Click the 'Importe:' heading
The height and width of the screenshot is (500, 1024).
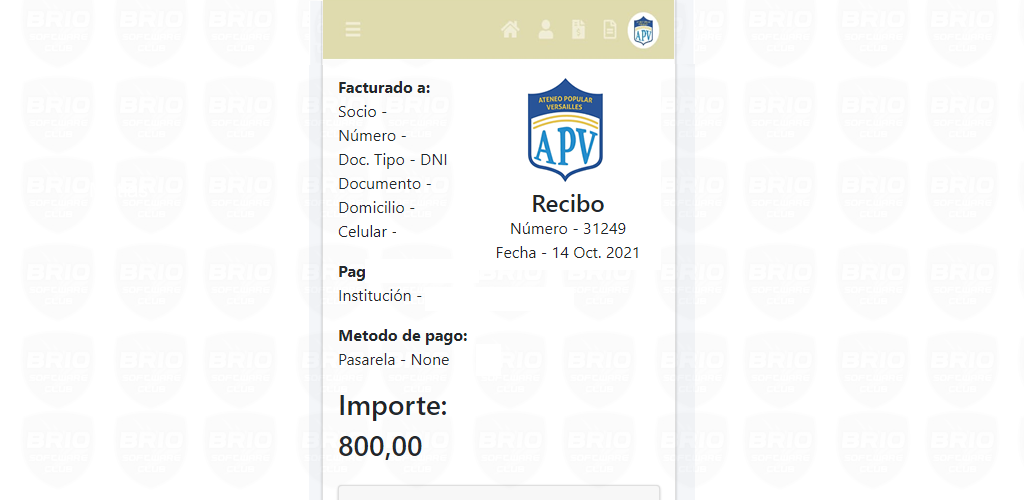392,406
